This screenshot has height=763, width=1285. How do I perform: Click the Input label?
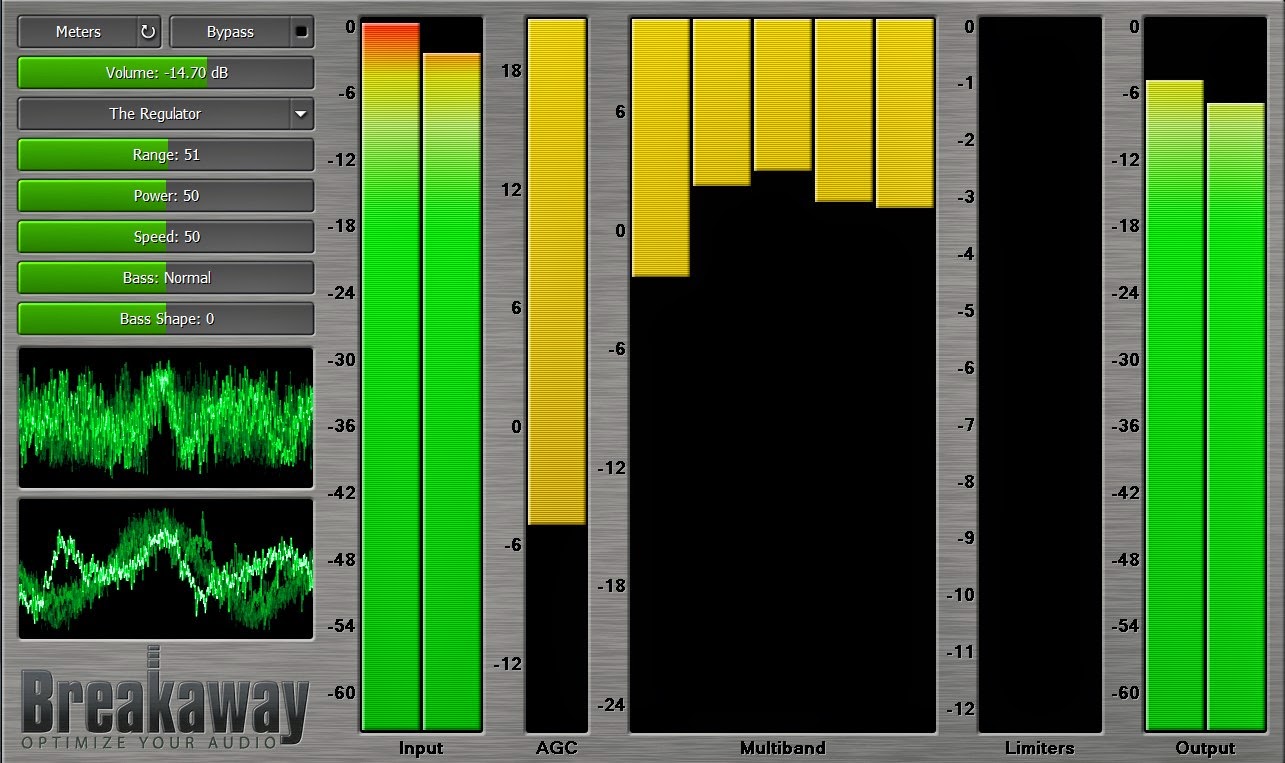(x=421, y=748)
